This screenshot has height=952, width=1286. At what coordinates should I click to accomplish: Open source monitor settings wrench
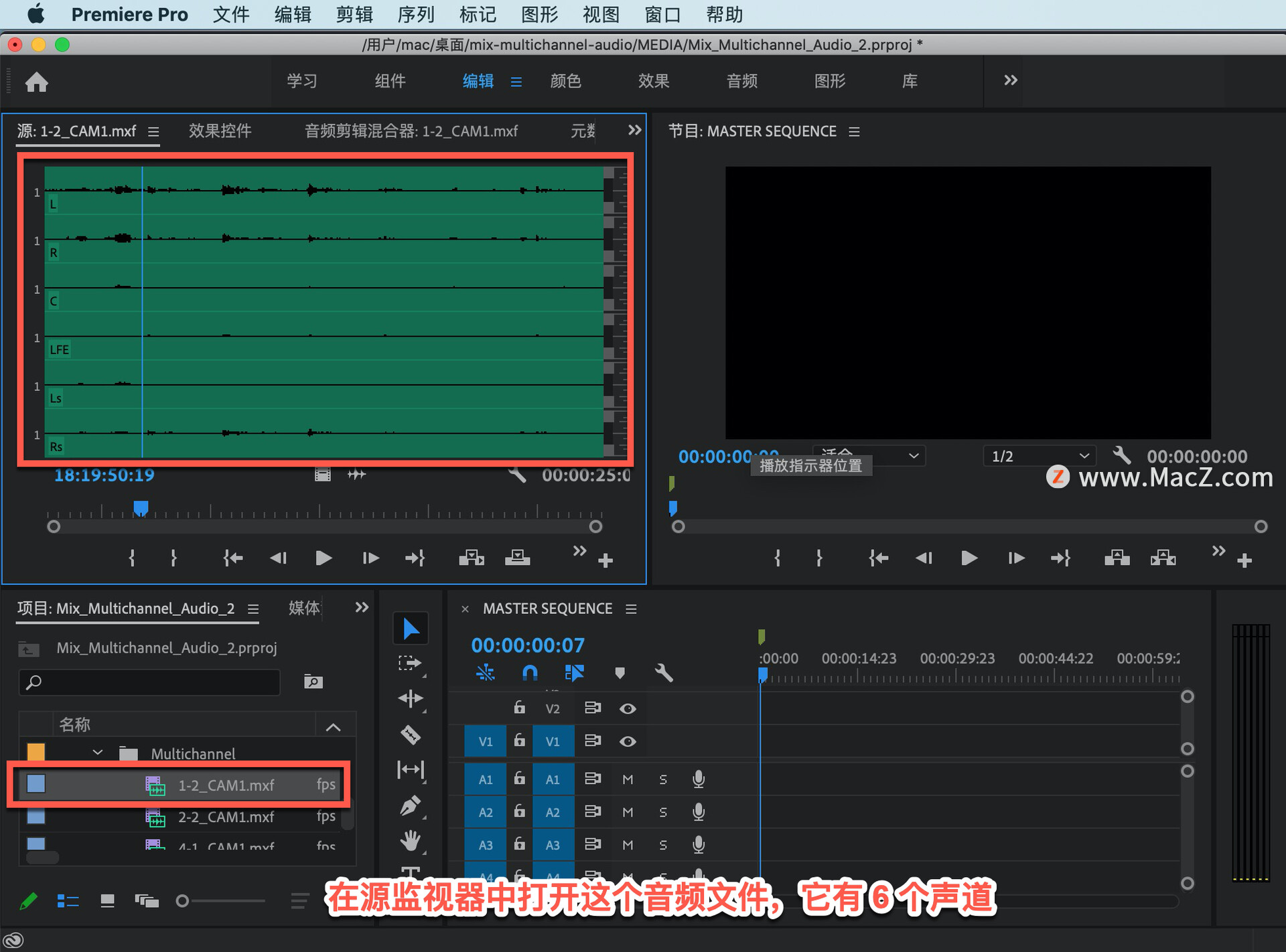point(517,475)
